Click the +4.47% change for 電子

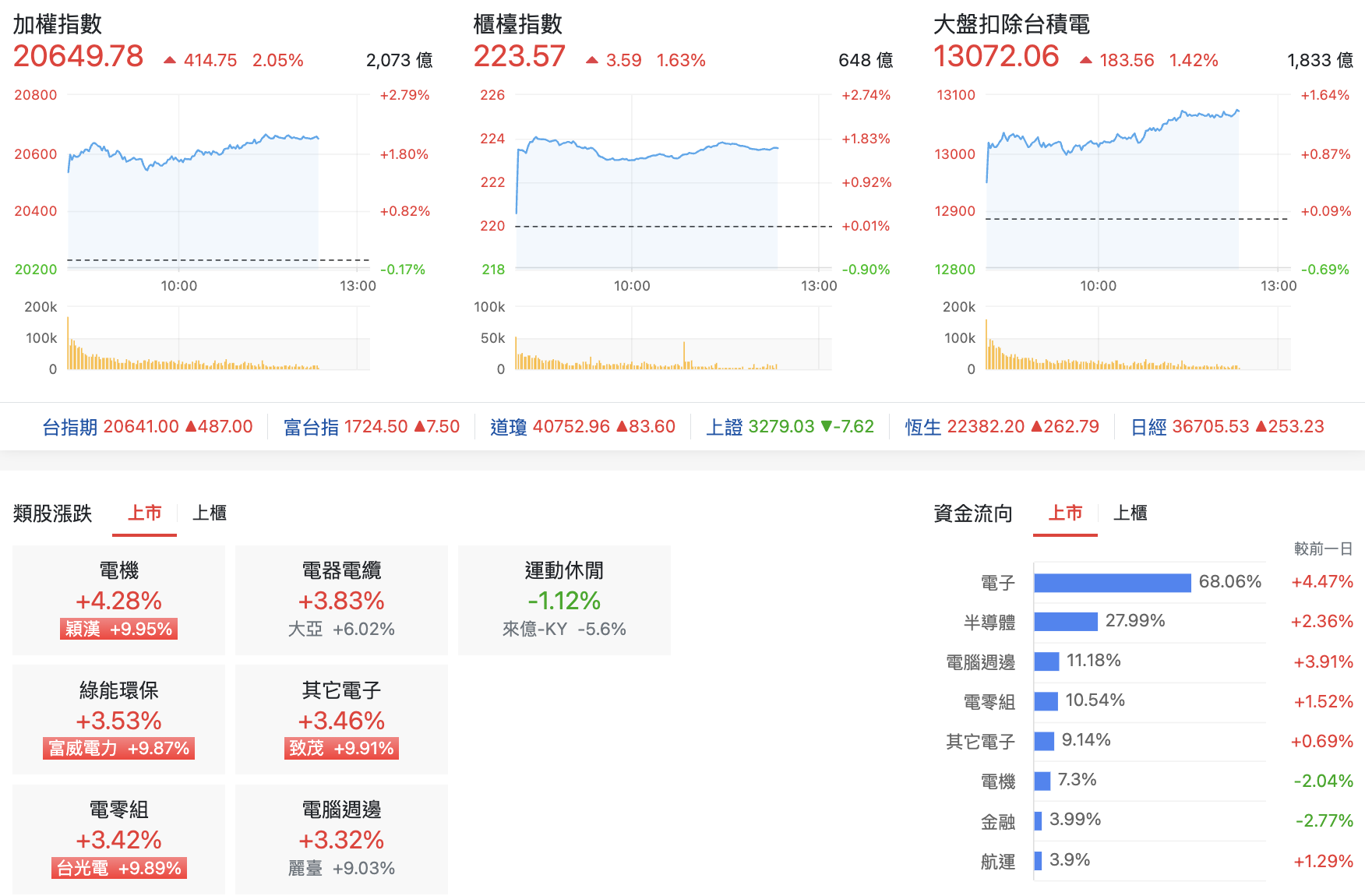coord(1322,582)
